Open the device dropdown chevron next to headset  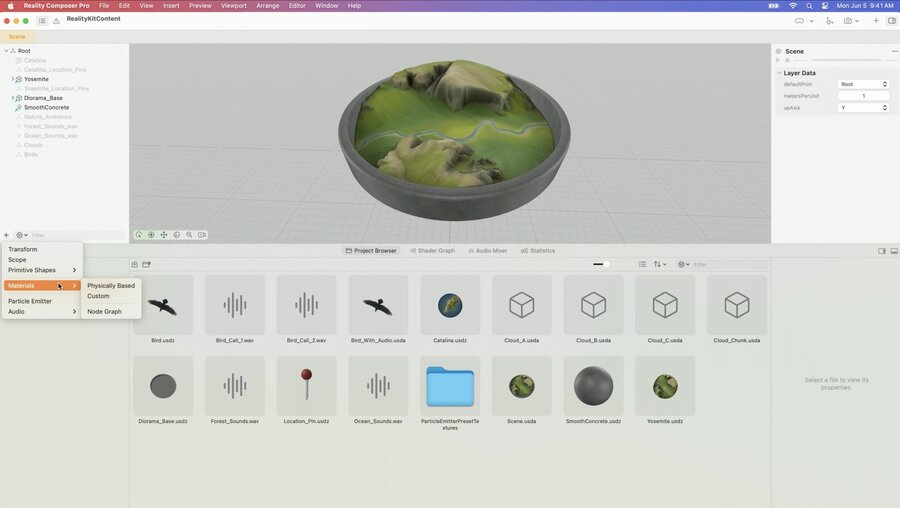812,21
